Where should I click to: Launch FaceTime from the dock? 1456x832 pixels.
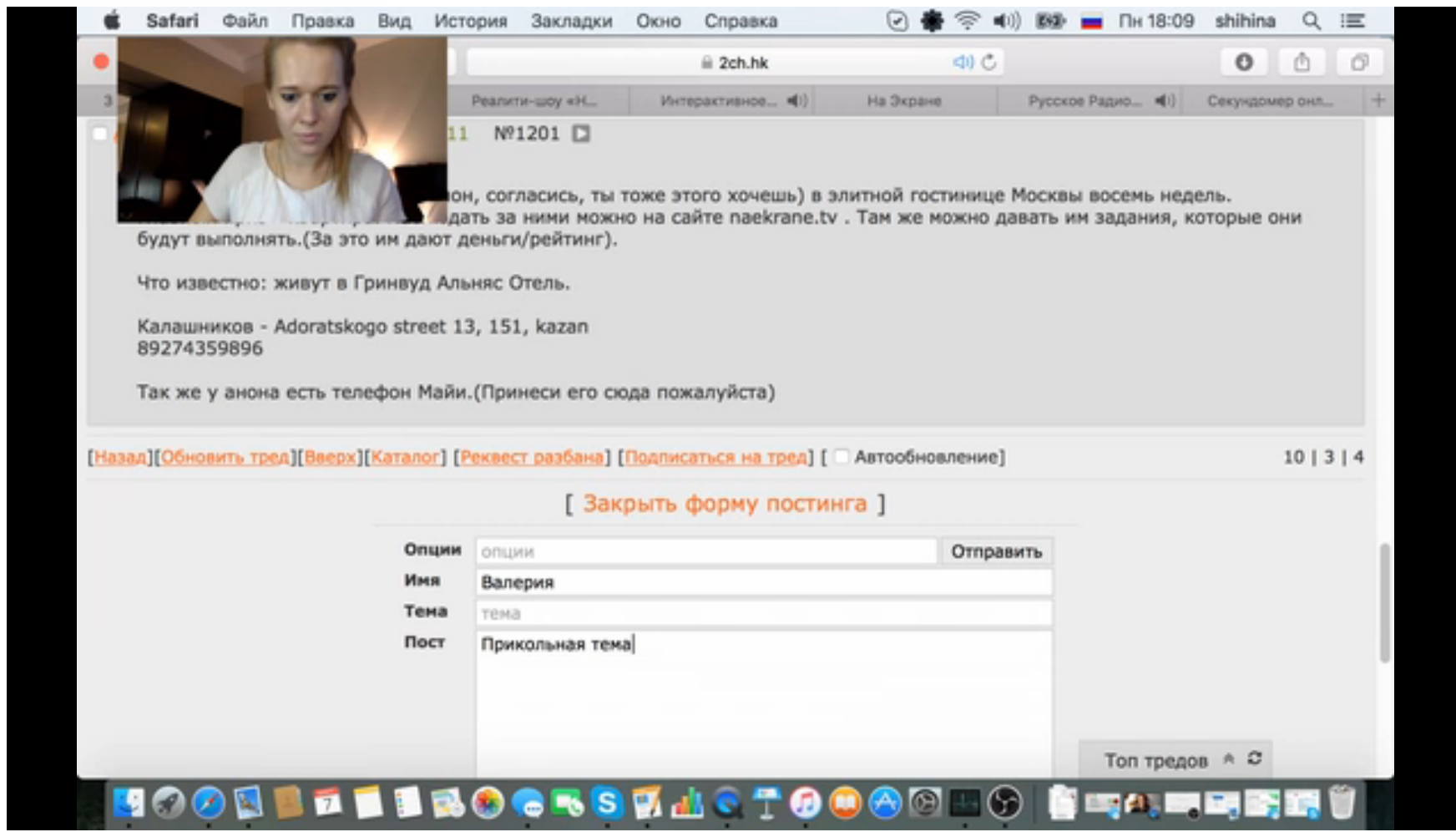tap(568, 803)
